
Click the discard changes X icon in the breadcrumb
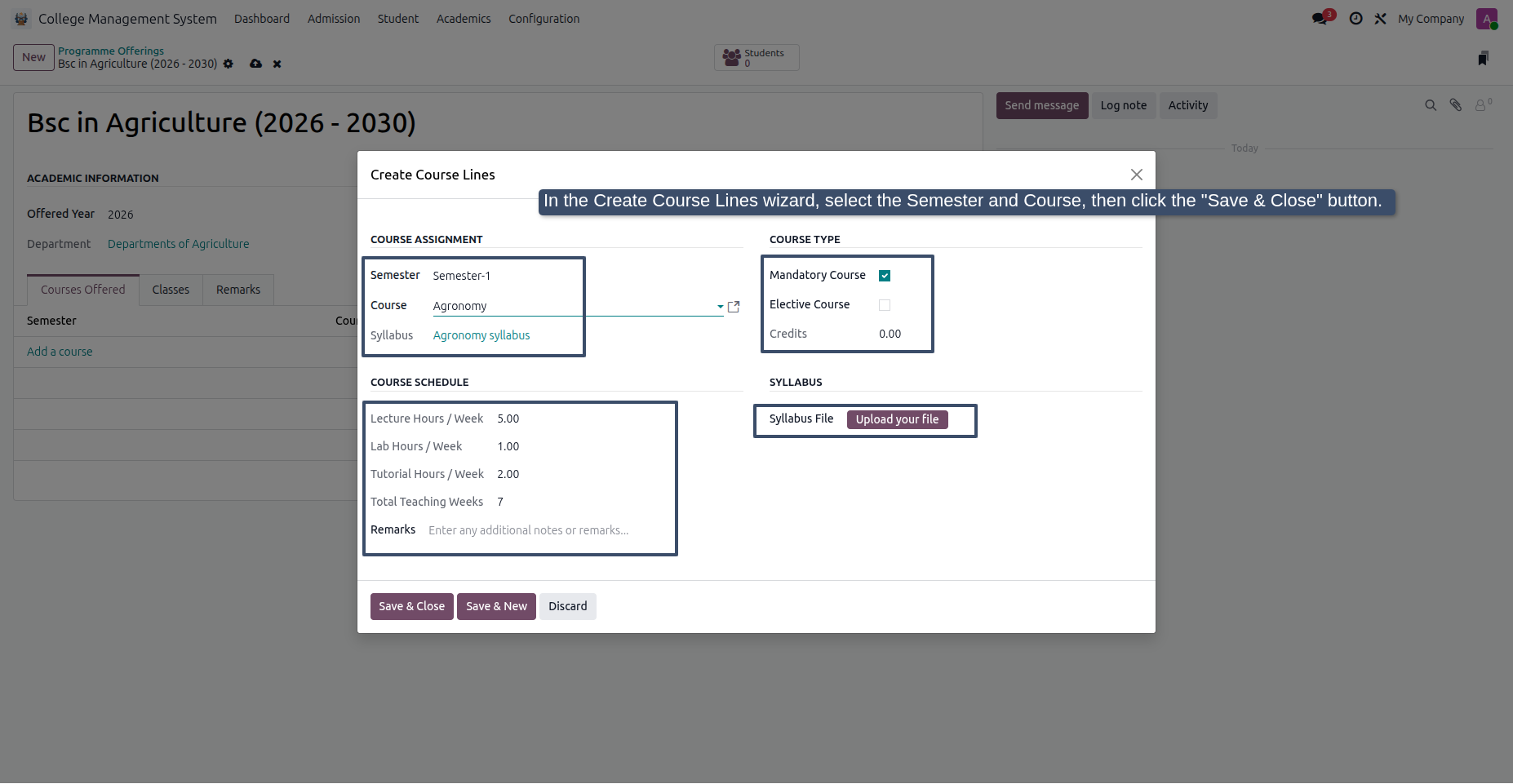pyautogui.click(x=277, y=64)
